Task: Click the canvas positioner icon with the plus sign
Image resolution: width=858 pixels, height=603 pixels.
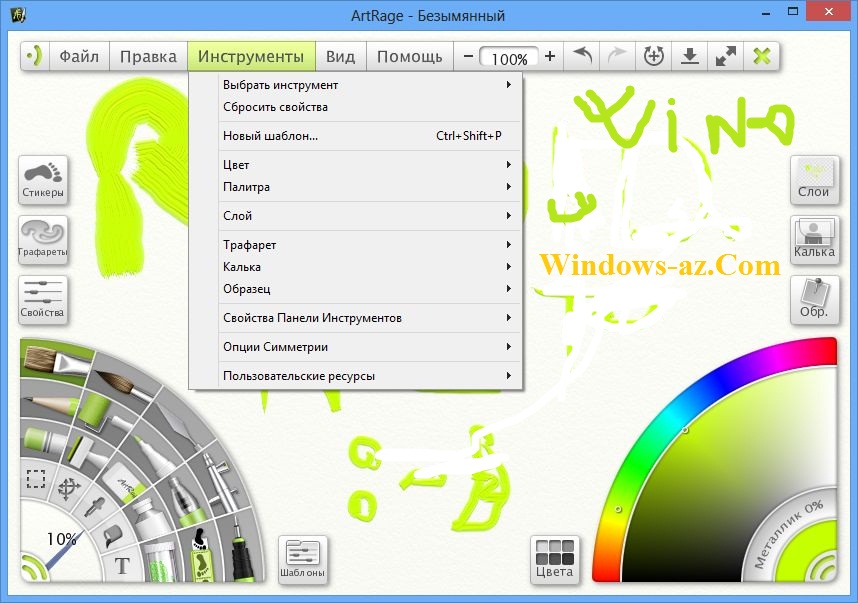Action: [653, 56]
